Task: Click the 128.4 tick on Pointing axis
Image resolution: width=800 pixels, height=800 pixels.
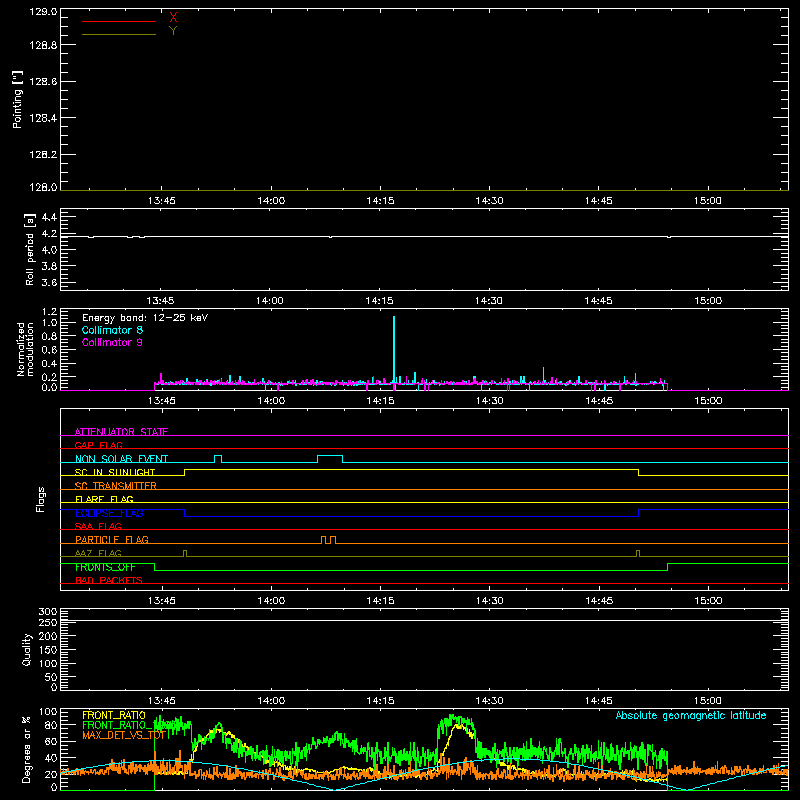Action: pos(43,118)
